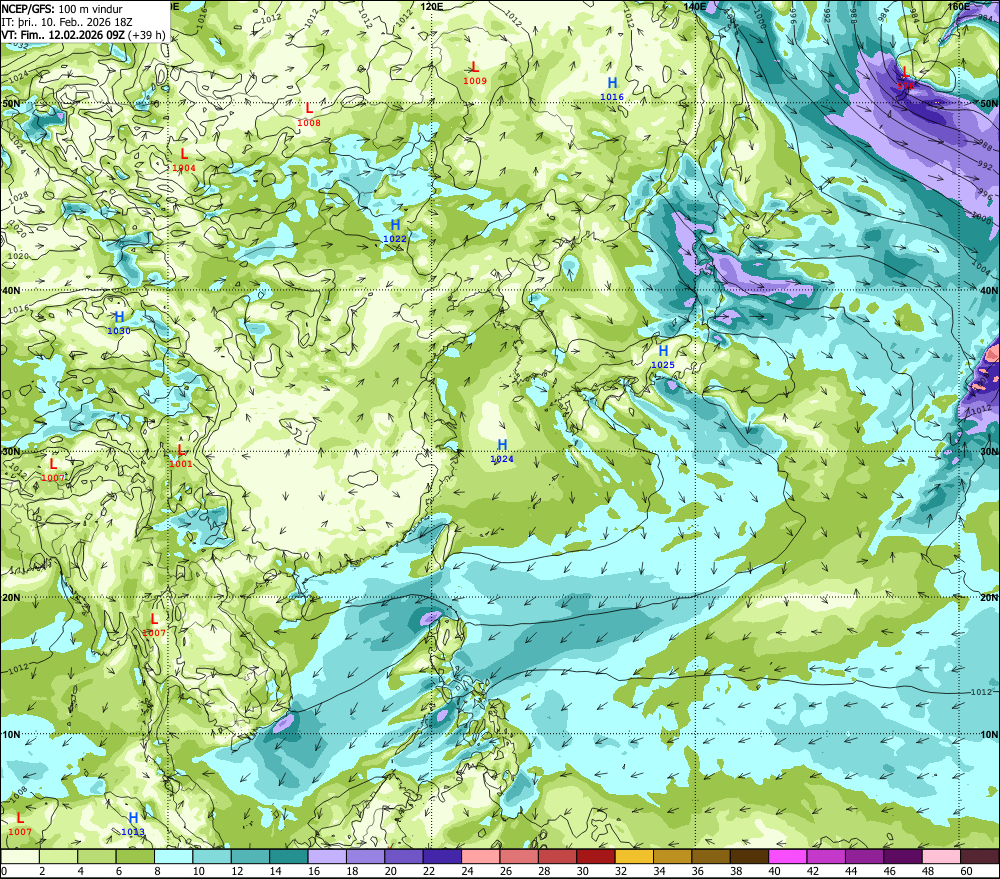Click the 20N label on the right axis
Viewport: 1000px width, 879px height.
(x=989, y=598)
